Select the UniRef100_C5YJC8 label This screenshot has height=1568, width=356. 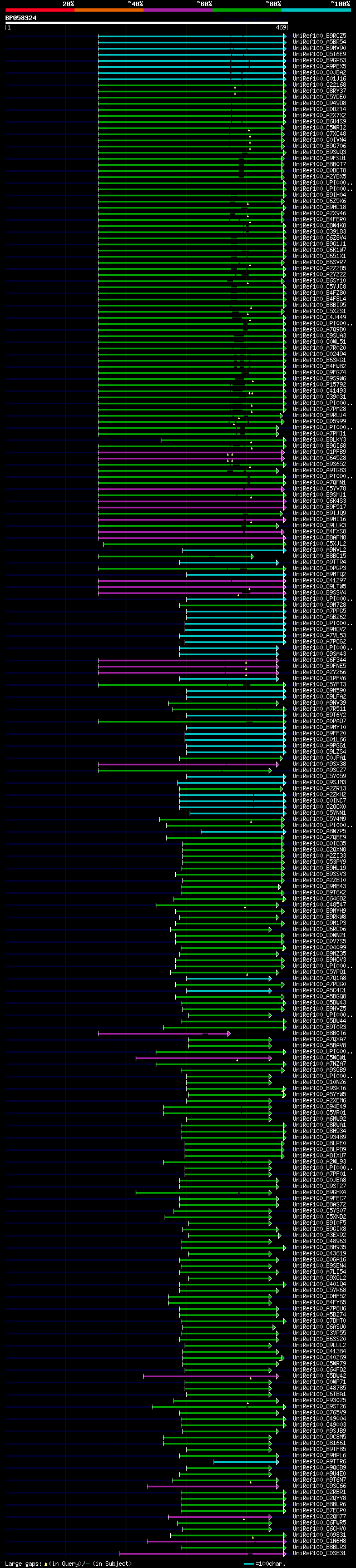point(319,286)
